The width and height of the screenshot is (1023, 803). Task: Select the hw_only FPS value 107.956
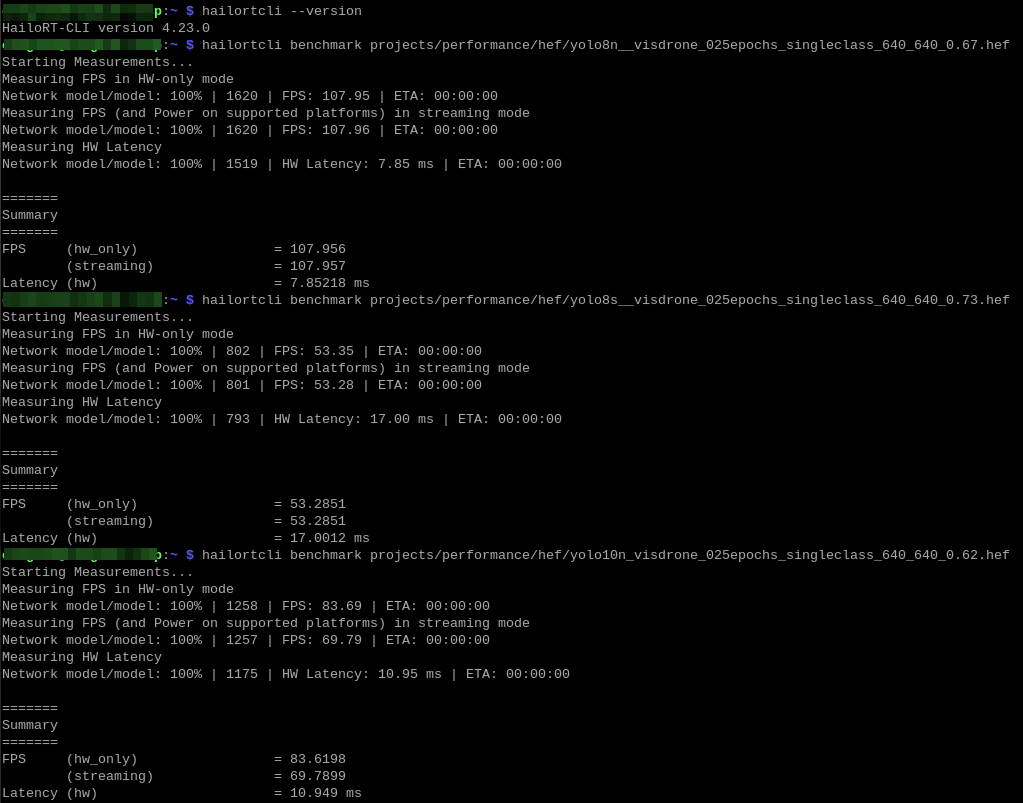click(318, 249)
